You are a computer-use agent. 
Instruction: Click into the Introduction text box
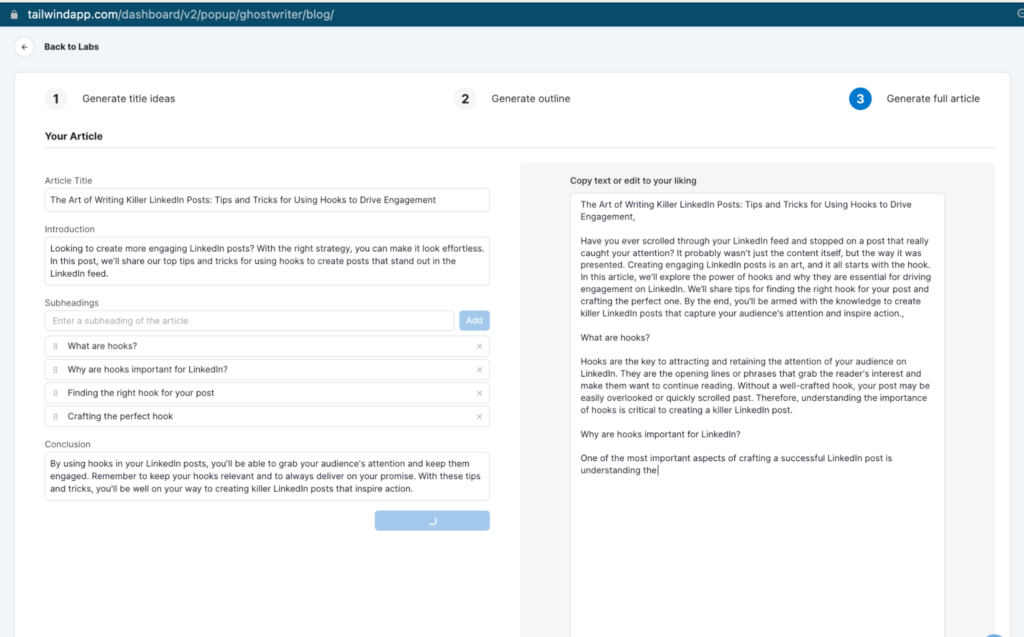pyautogui.click(x=267, y=261)
